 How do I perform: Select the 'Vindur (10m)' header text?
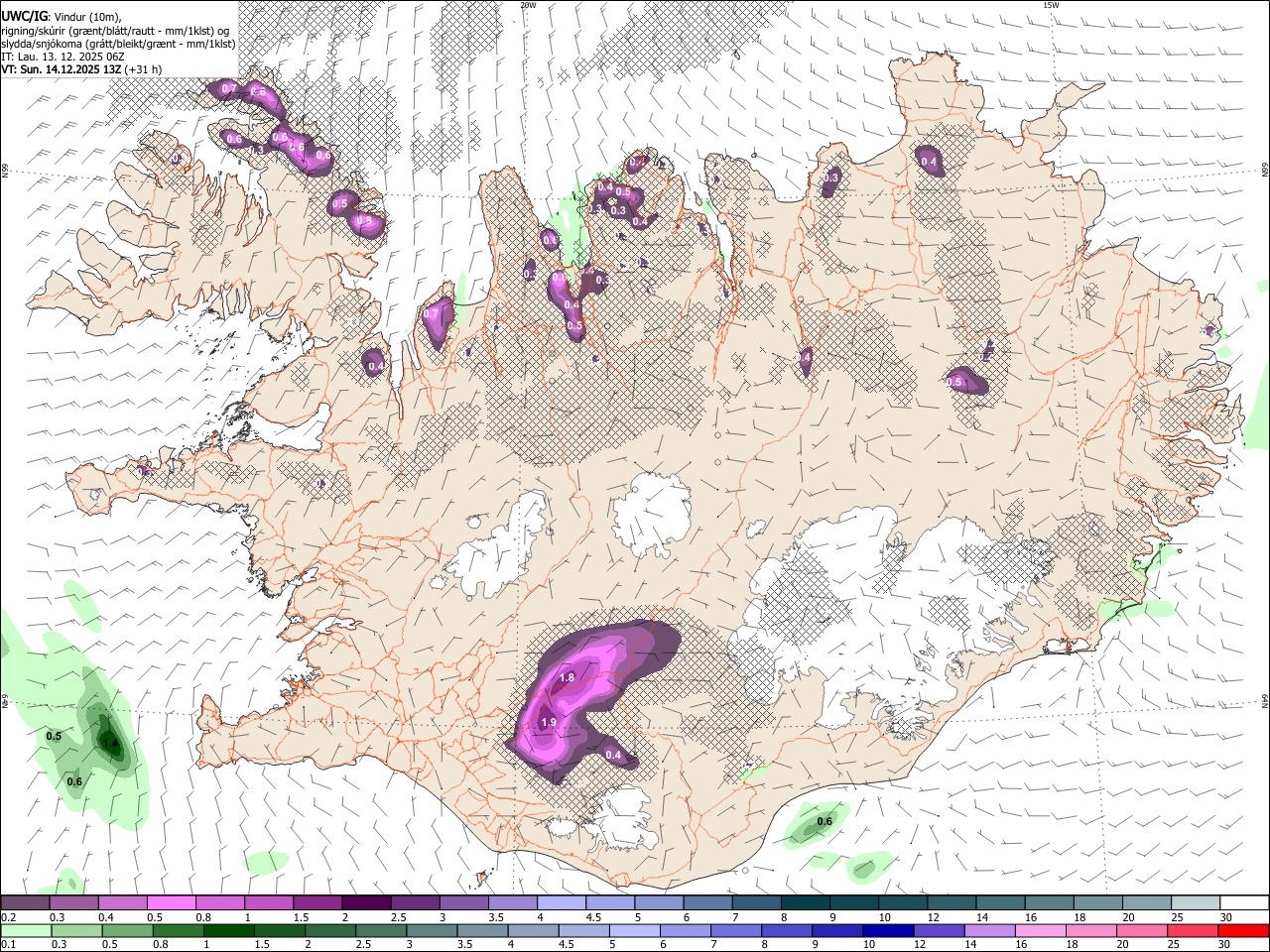pos(87,18)
